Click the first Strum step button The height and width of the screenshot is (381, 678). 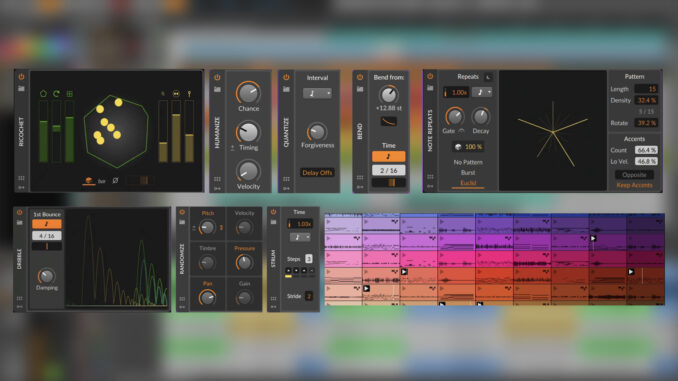pyautogui.click(x=288, y=271)
